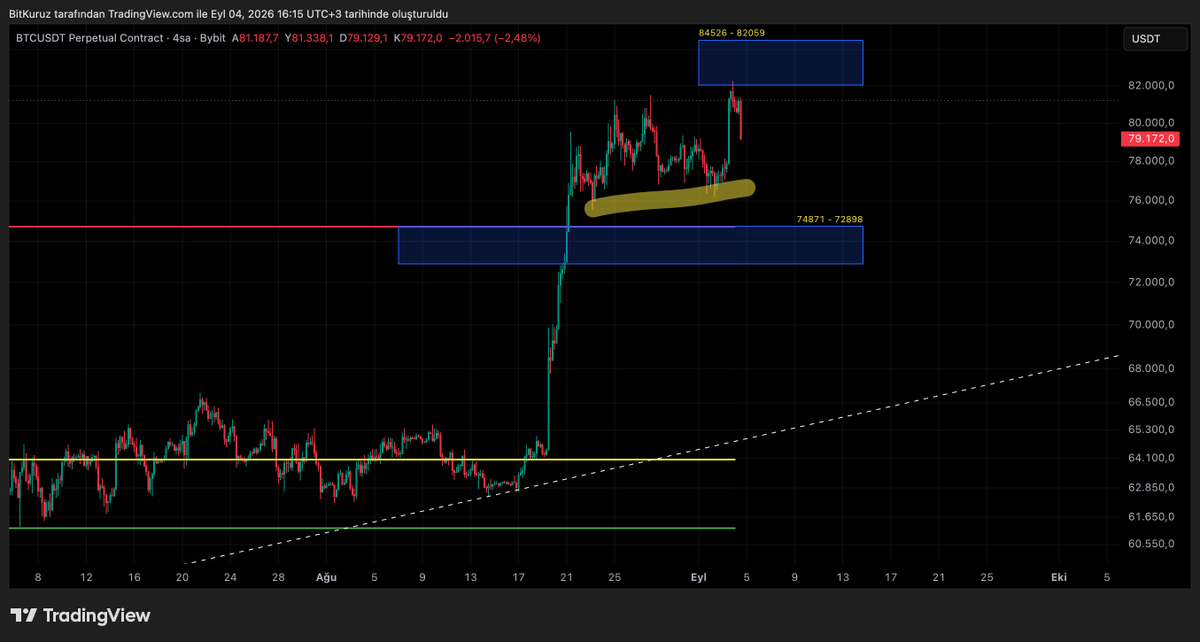Click the change value −2.015,7 (−2,48%)
1200x642 pixels.
tap(495, 38)
